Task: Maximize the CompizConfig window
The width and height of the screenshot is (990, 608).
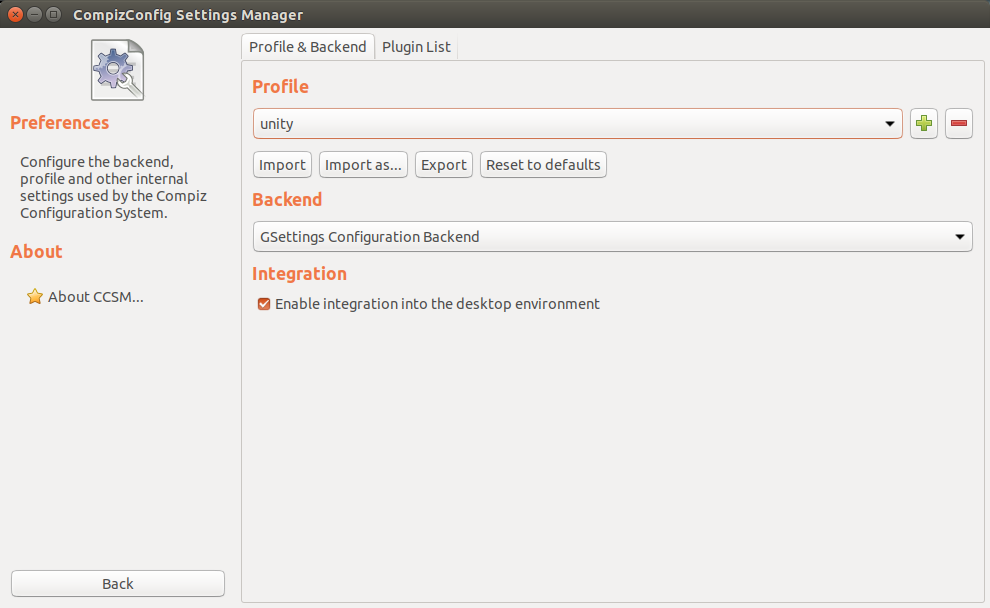Action: pos(54,15)
